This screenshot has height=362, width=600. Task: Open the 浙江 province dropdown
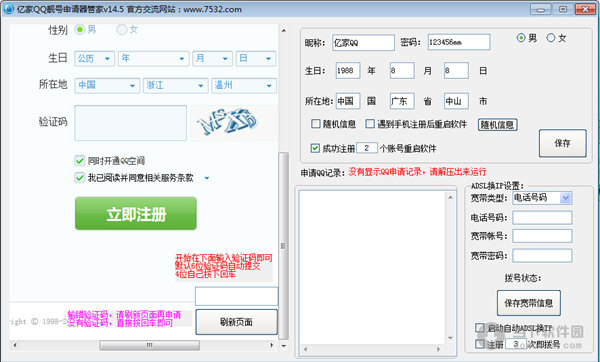tap(176, 85)
